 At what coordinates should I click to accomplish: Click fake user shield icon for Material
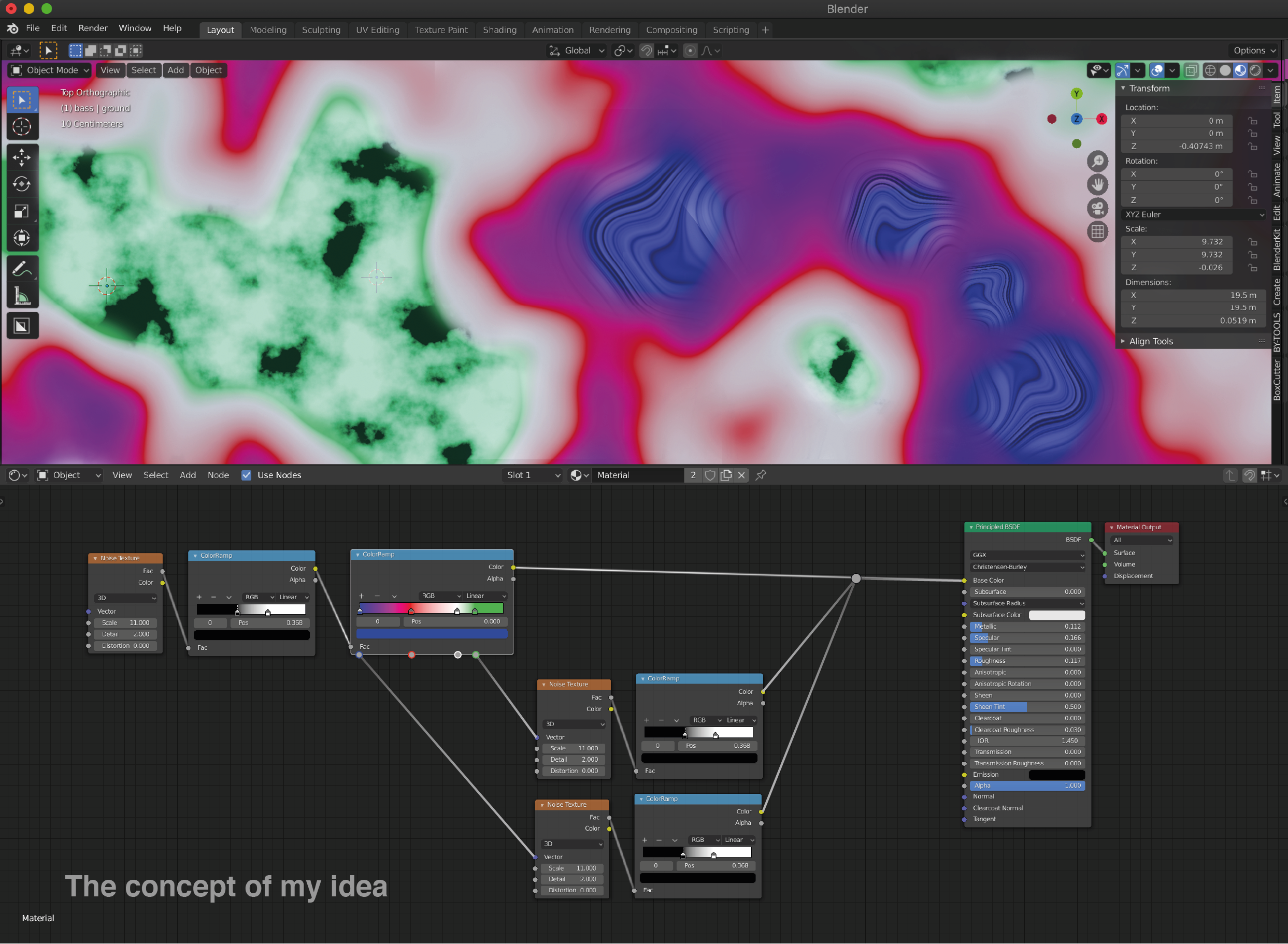tap(710, 475)
